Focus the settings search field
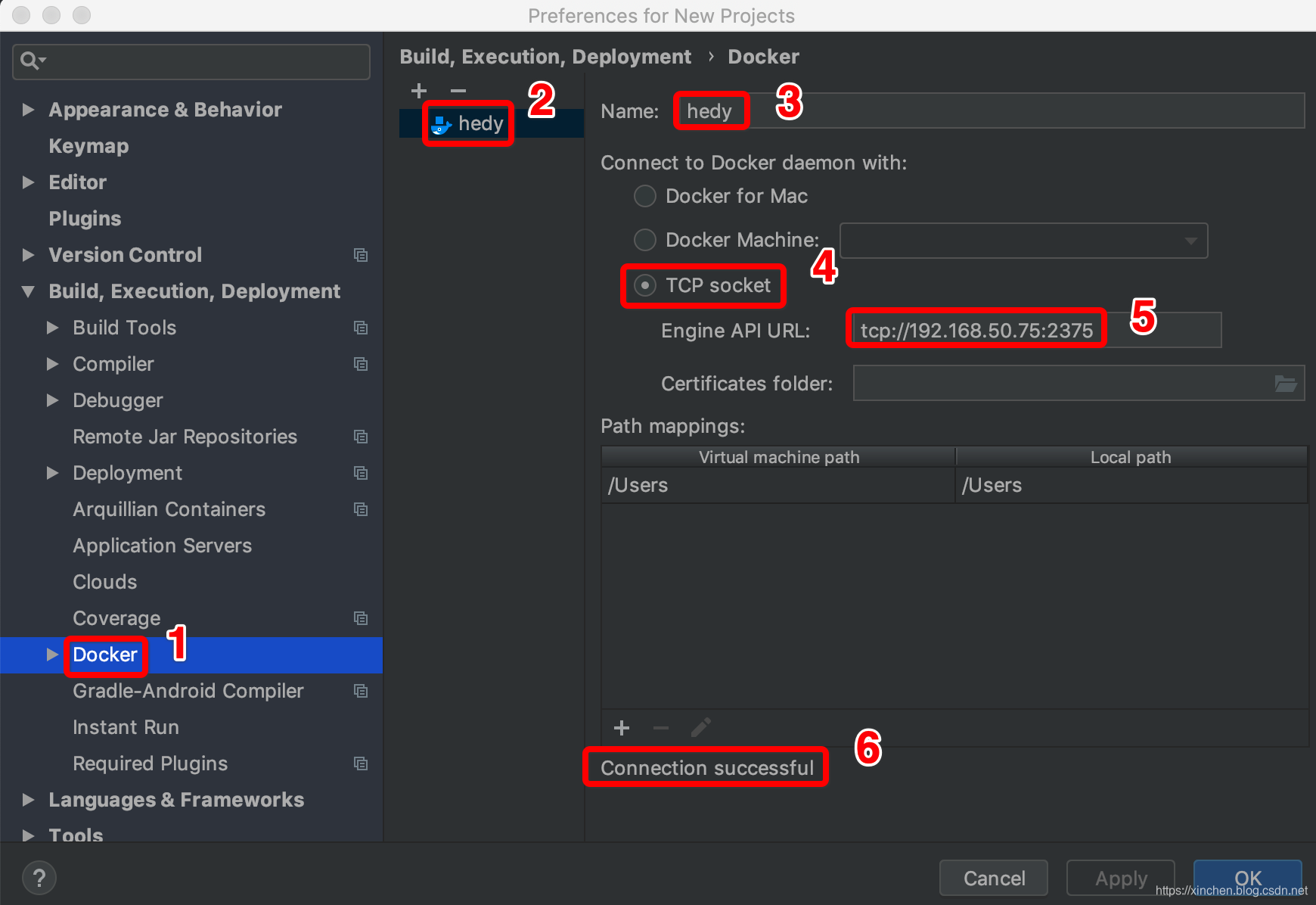Image resolution: width=1316 pixels, height=905 pixels. pos(191,61)
